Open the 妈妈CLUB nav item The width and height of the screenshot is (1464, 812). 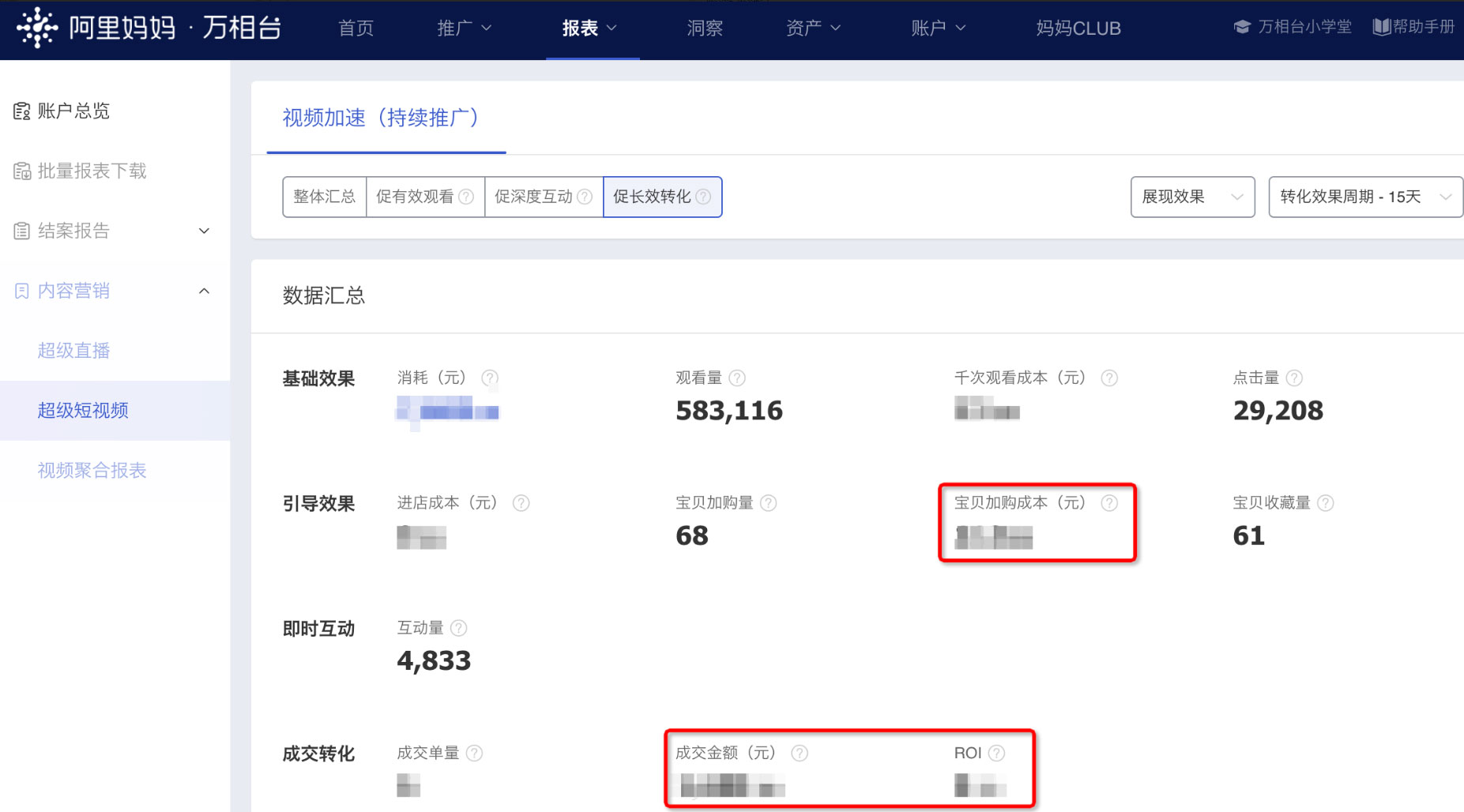(1078, 28)
